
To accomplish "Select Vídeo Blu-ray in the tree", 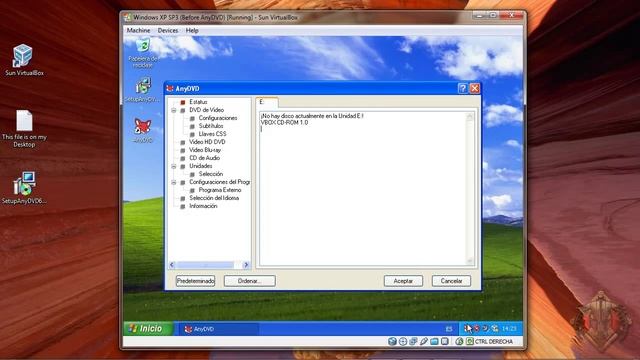I will tap(205, 150).
